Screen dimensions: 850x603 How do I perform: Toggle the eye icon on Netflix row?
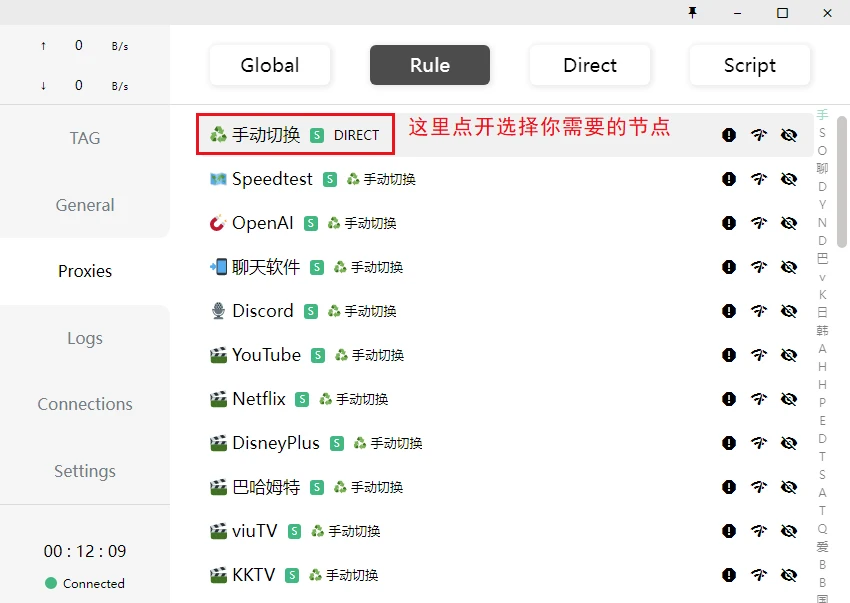coord(789,399)
